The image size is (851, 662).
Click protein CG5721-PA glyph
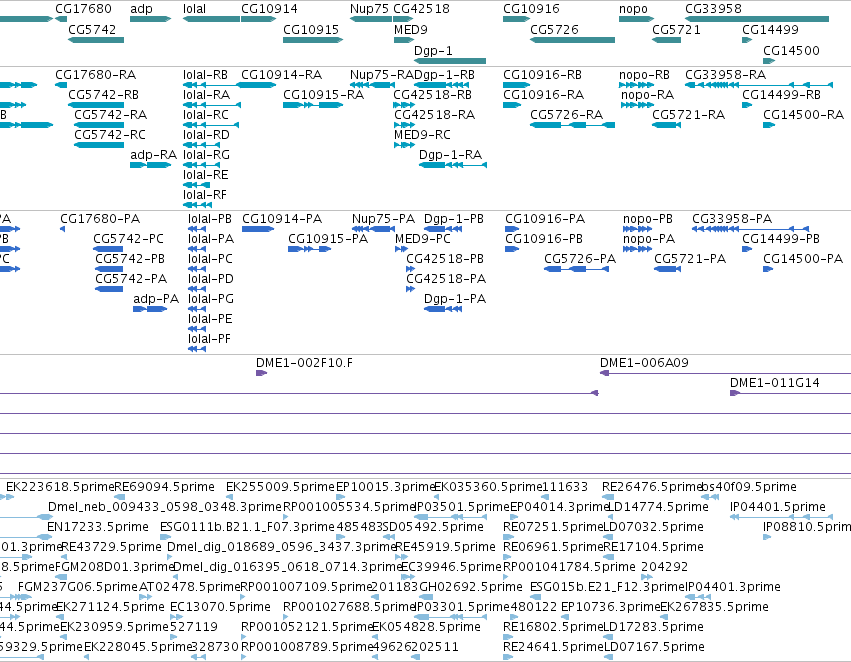[x=668, y=269]
